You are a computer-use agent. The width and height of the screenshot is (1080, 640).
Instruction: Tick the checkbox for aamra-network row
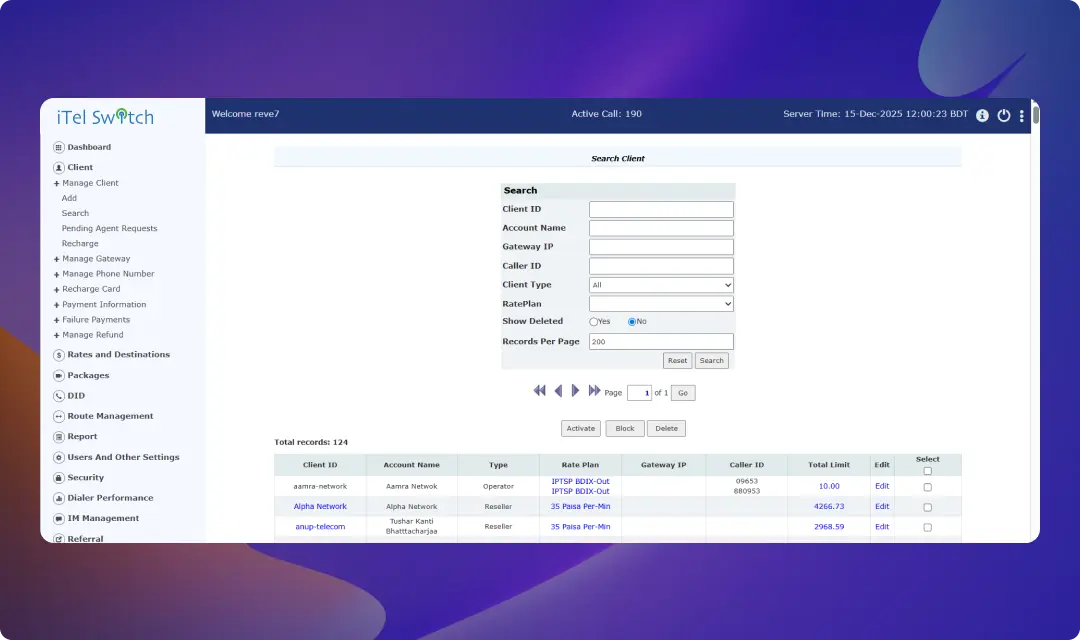click(927, 487)
